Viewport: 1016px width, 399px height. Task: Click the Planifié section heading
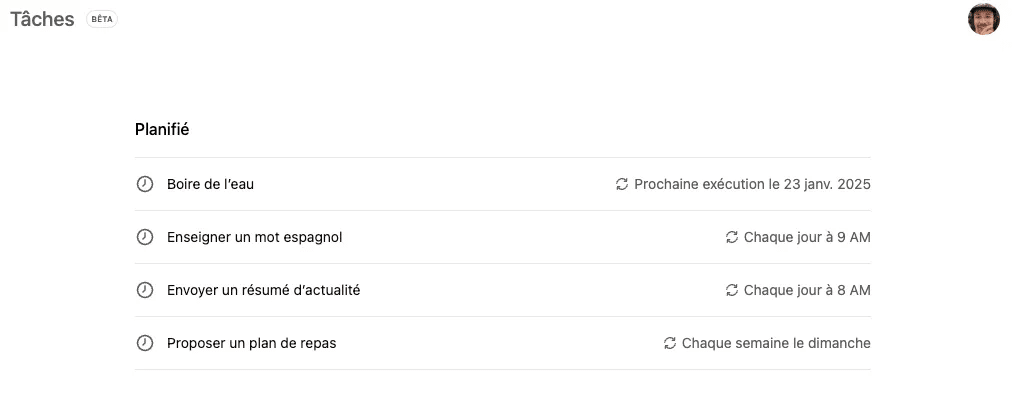162,130
